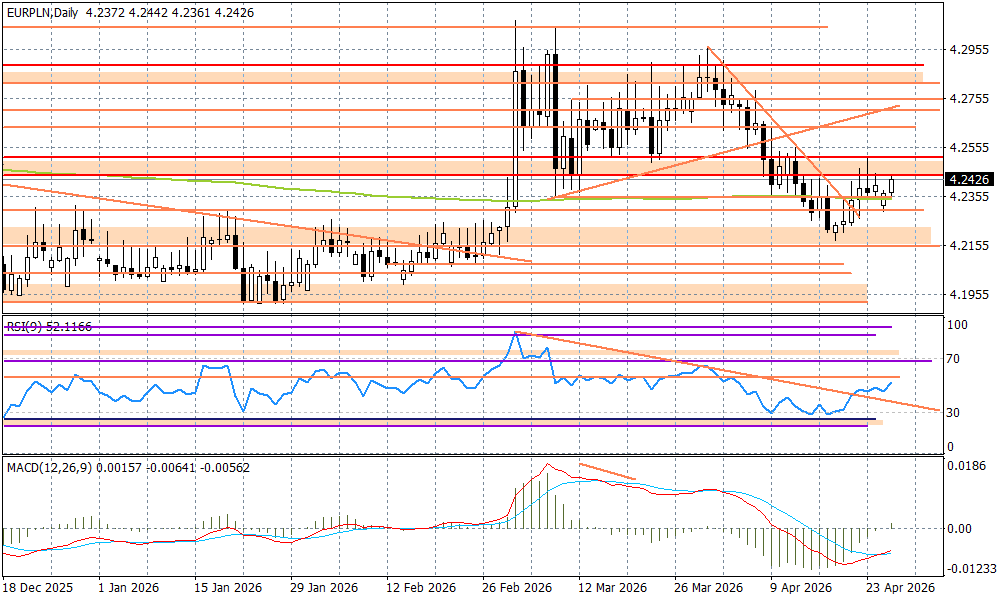Select the short orange trendline above MACD peak

point(608,472)
